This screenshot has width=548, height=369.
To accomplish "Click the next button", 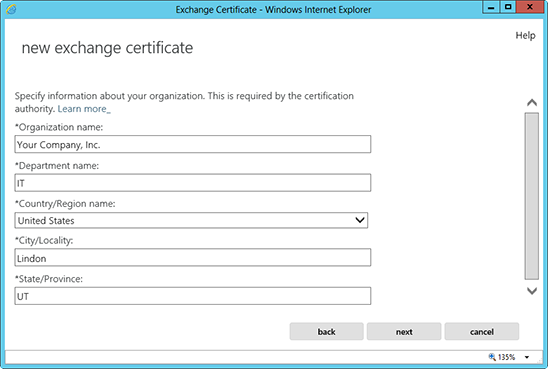I will point(404,331).
